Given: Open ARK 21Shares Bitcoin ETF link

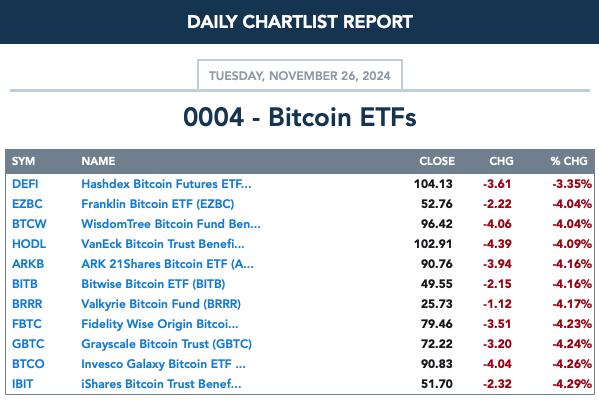Looking at the screenshot, I should pos(167,264).
